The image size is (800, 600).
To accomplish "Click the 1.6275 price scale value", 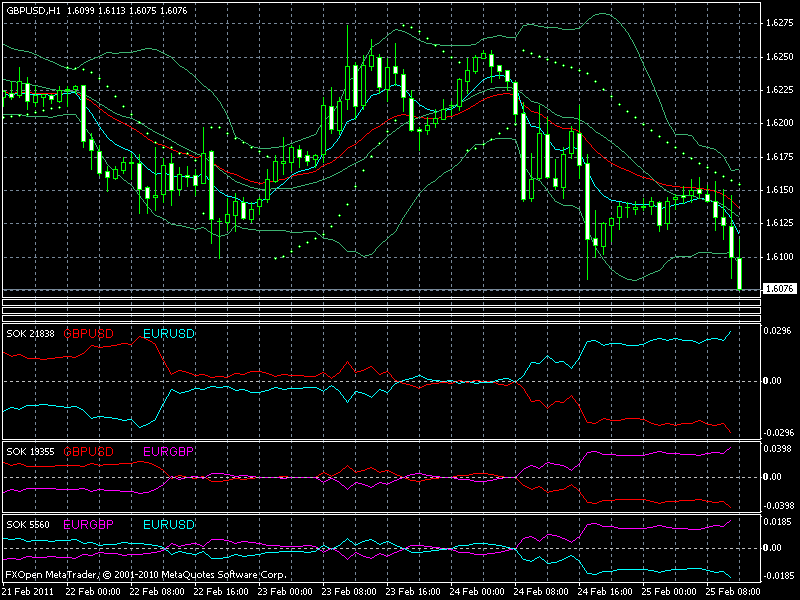I will [x=780, y=23].
